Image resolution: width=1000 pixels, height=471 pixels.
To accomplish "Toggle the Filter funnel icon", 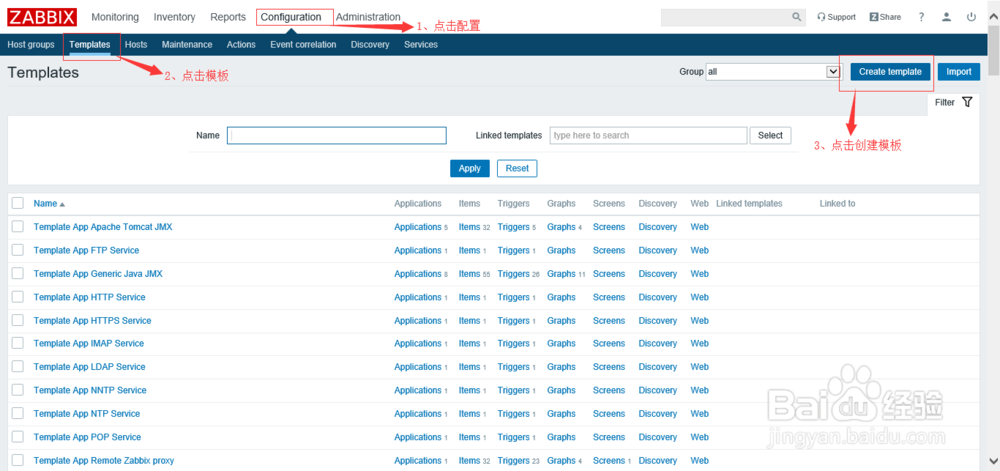I will click(x=967, y=102).
